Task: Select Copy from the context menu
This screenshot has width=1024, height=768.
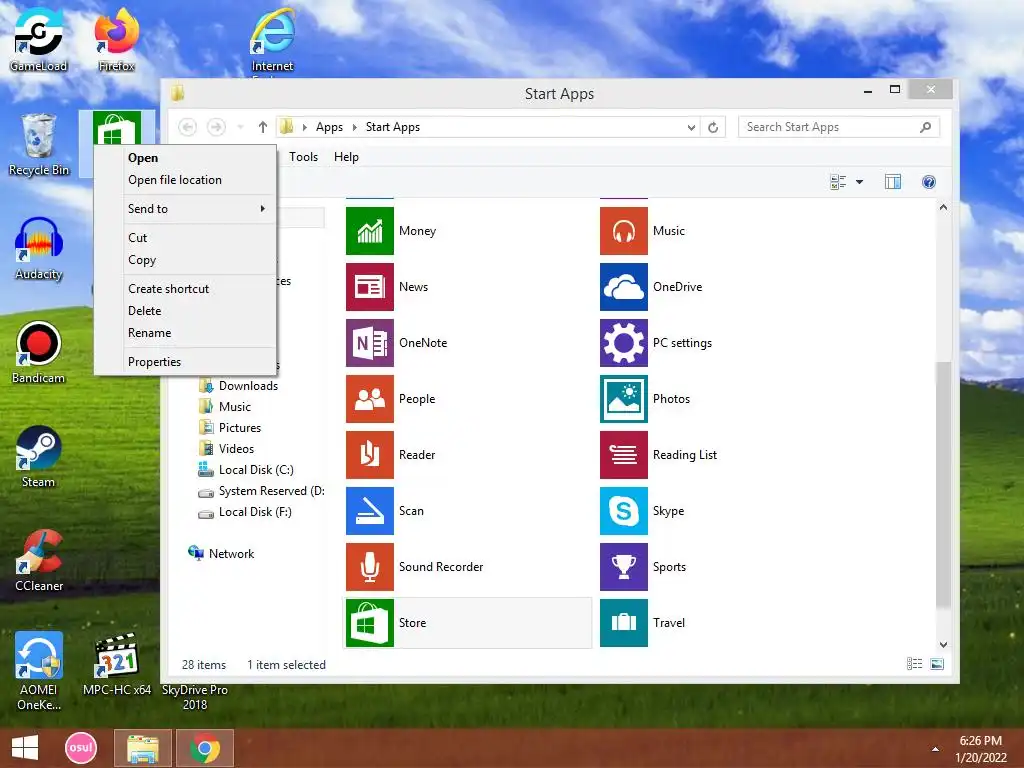Action: pos(142,260)
